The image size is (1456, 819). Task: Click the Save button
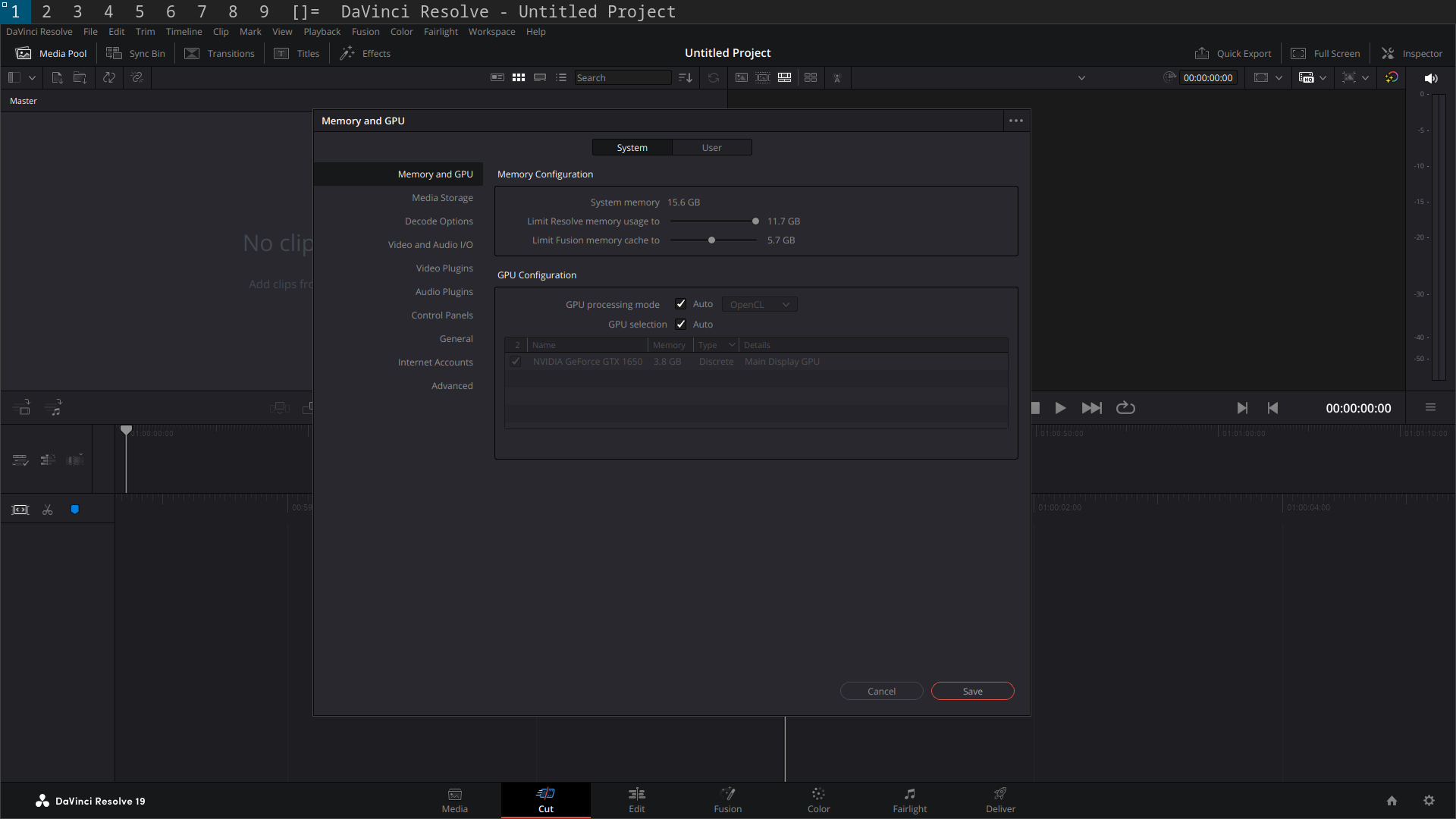click(972, 692)
